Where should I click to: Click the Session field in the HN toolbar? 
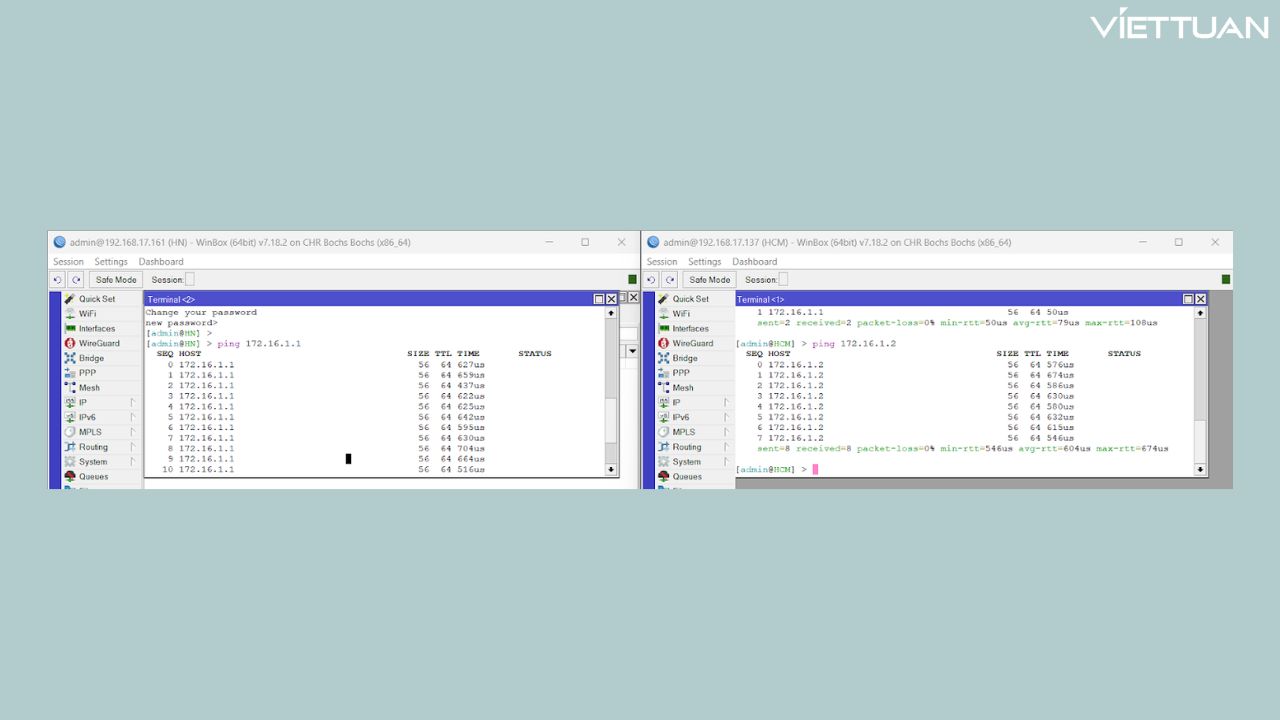coord(190,280)
